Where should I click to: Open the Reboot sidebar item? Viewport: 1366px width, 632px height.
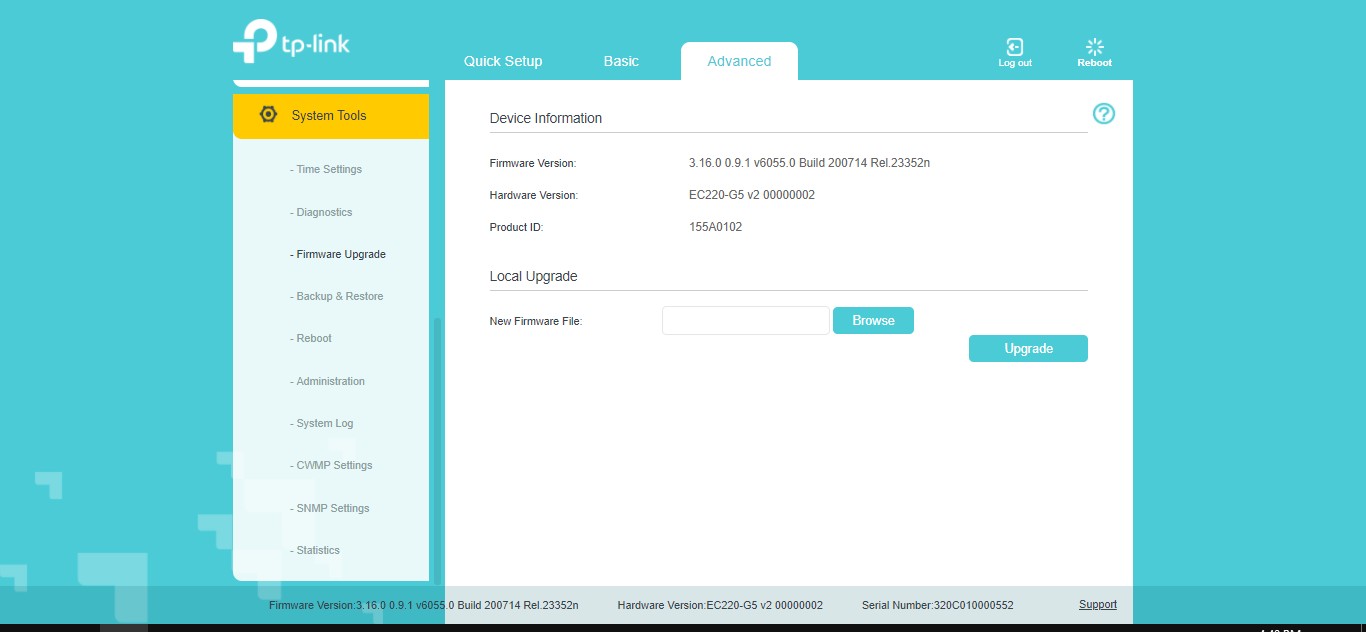coord(314,338)
